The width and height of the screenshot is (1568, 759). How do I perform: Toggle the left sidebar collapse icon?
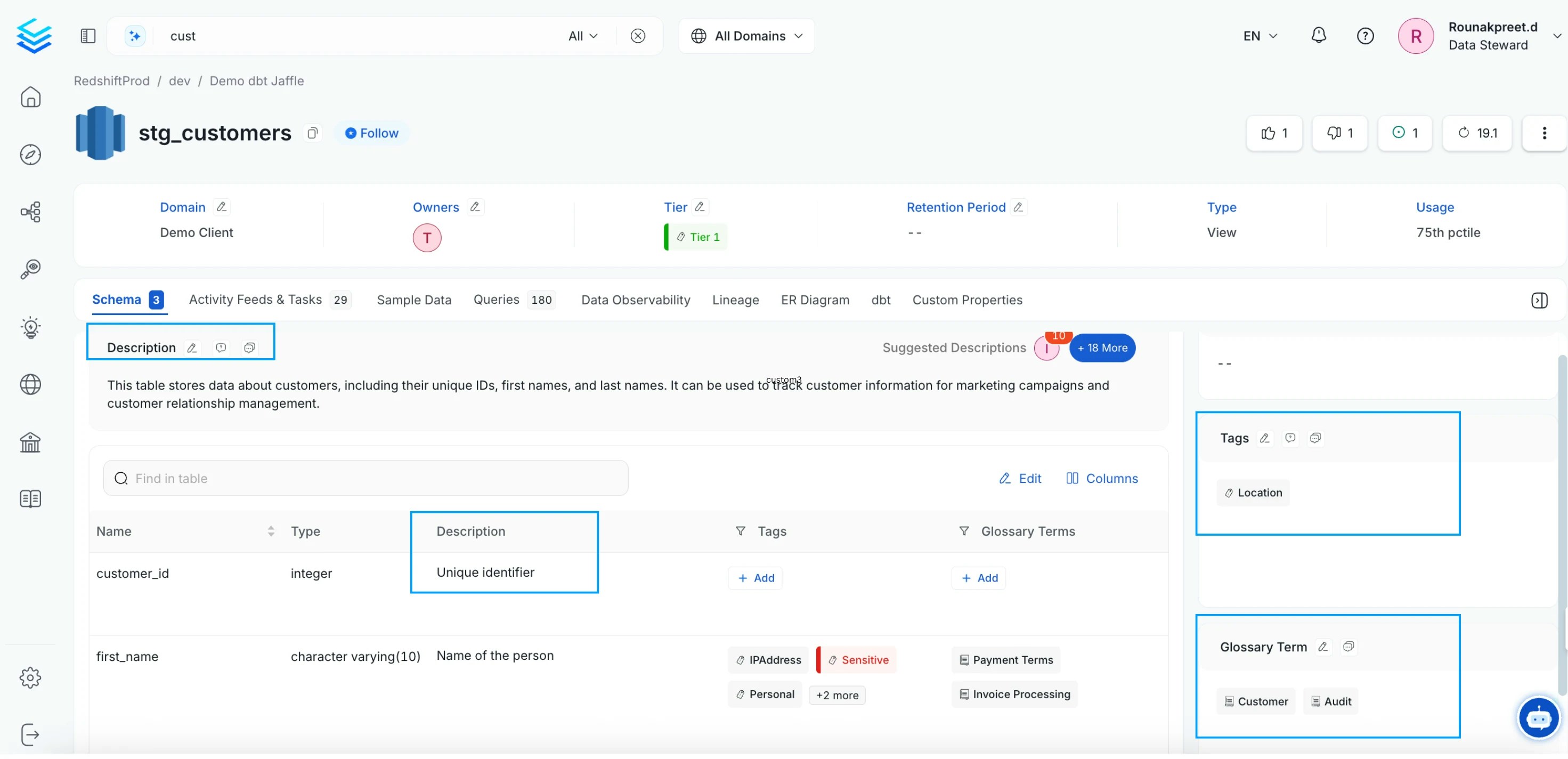pyautogui.click(x=88, y=36)
